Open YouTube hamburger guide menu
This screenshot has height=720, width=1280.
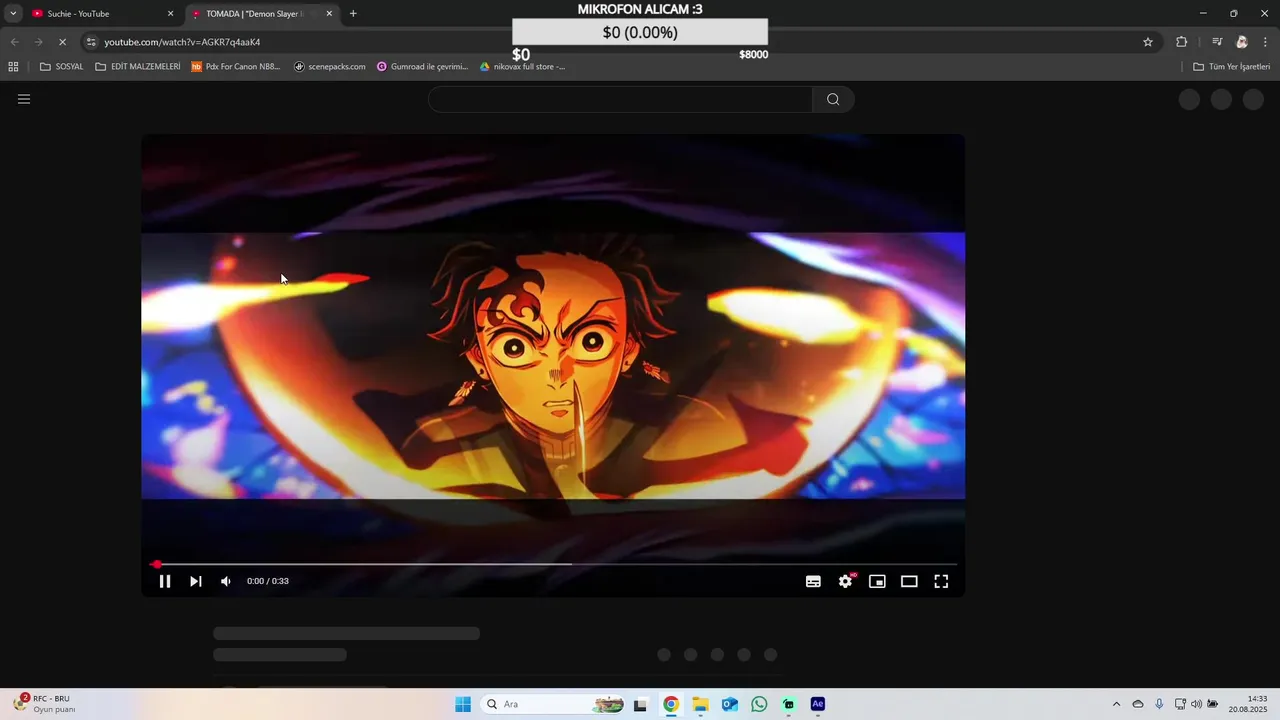[24, 99]
